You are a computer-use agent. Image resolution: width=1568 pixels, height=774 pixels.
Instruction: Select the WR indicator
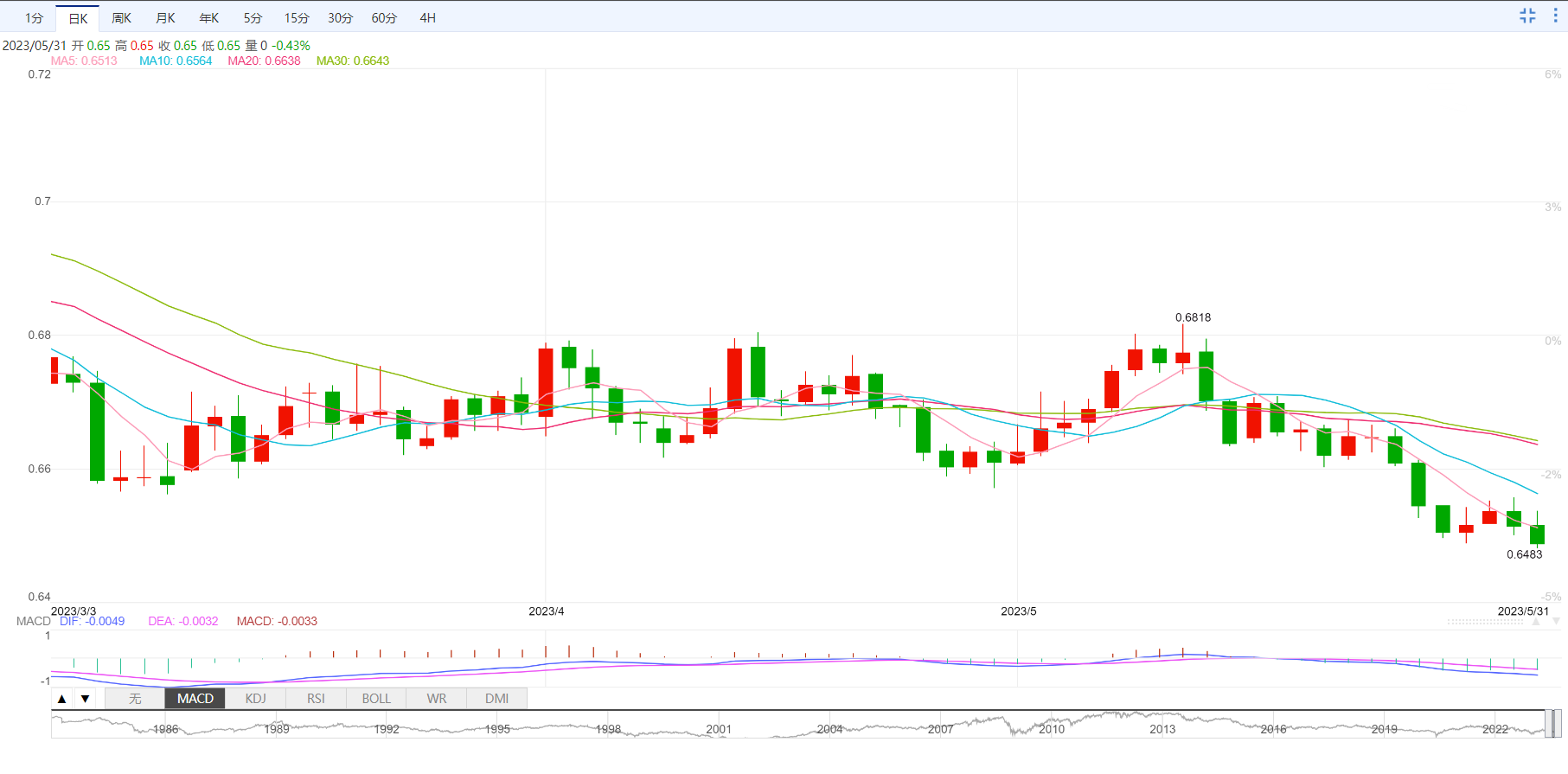pyautogui.click(x=437, y=699)
